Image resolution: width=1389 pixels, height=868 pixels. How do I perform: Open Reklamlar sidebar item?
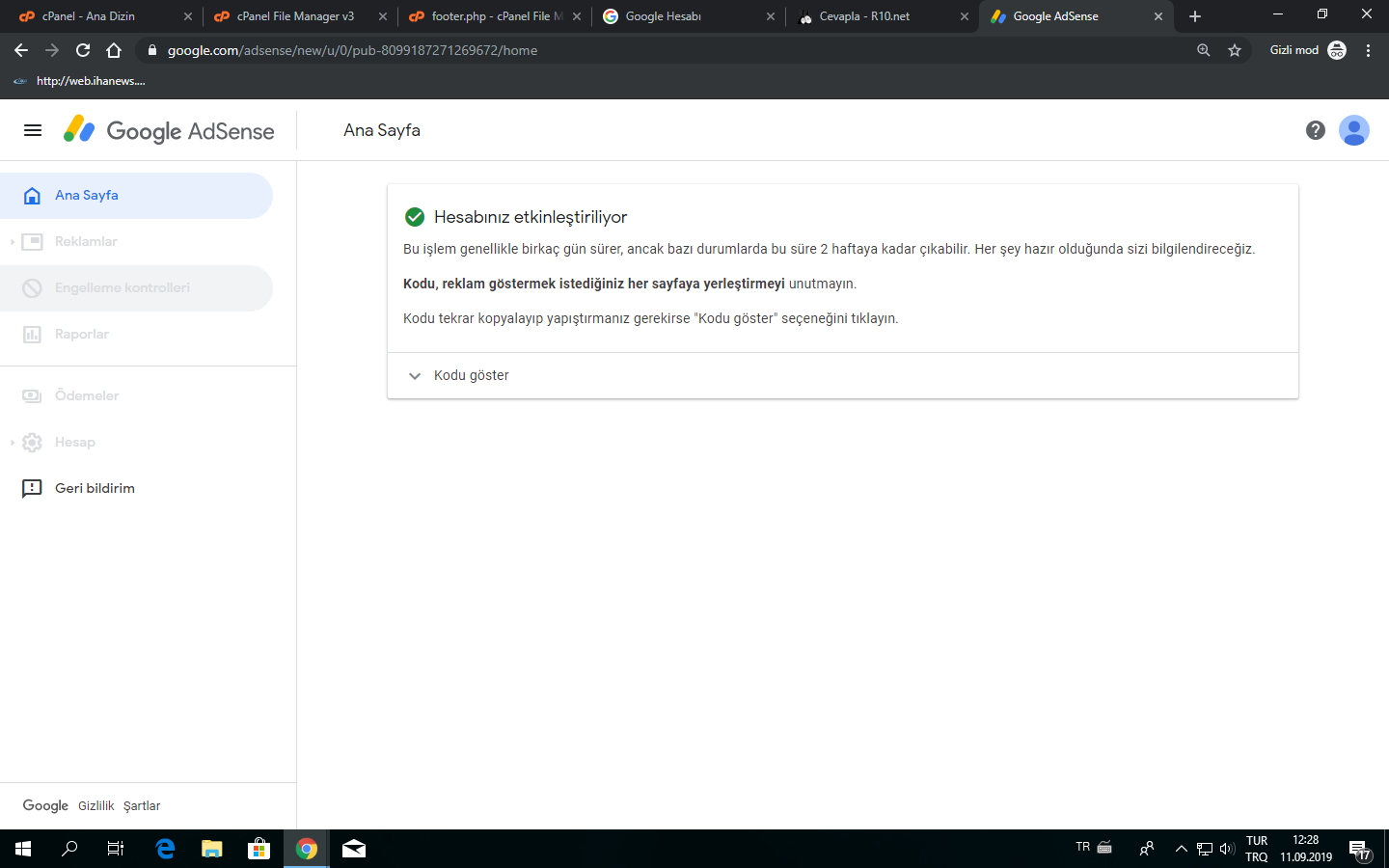point(136,242)
